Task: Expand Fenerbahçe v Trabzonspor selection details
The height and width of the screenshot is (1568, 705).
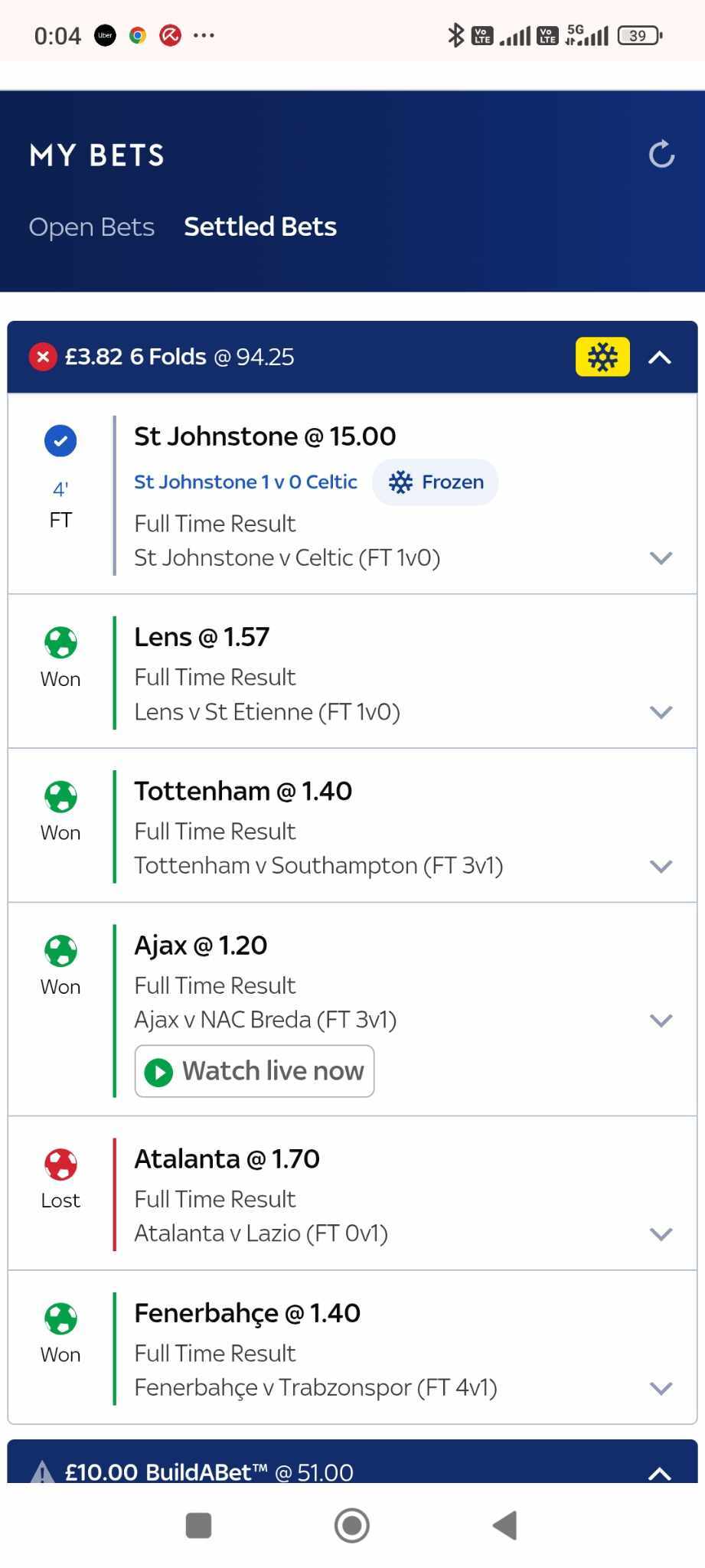Action: click(661, 1388)
